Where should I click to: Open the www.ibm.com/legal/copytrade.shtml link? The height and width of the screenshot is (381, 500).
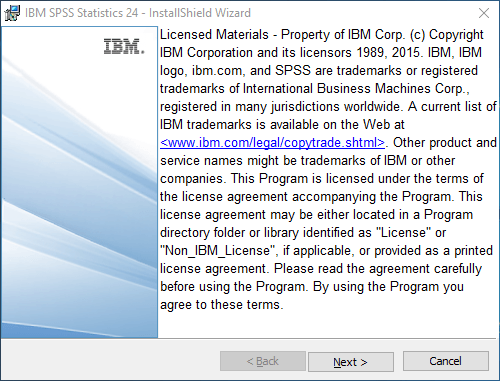[x=272, y=143]
